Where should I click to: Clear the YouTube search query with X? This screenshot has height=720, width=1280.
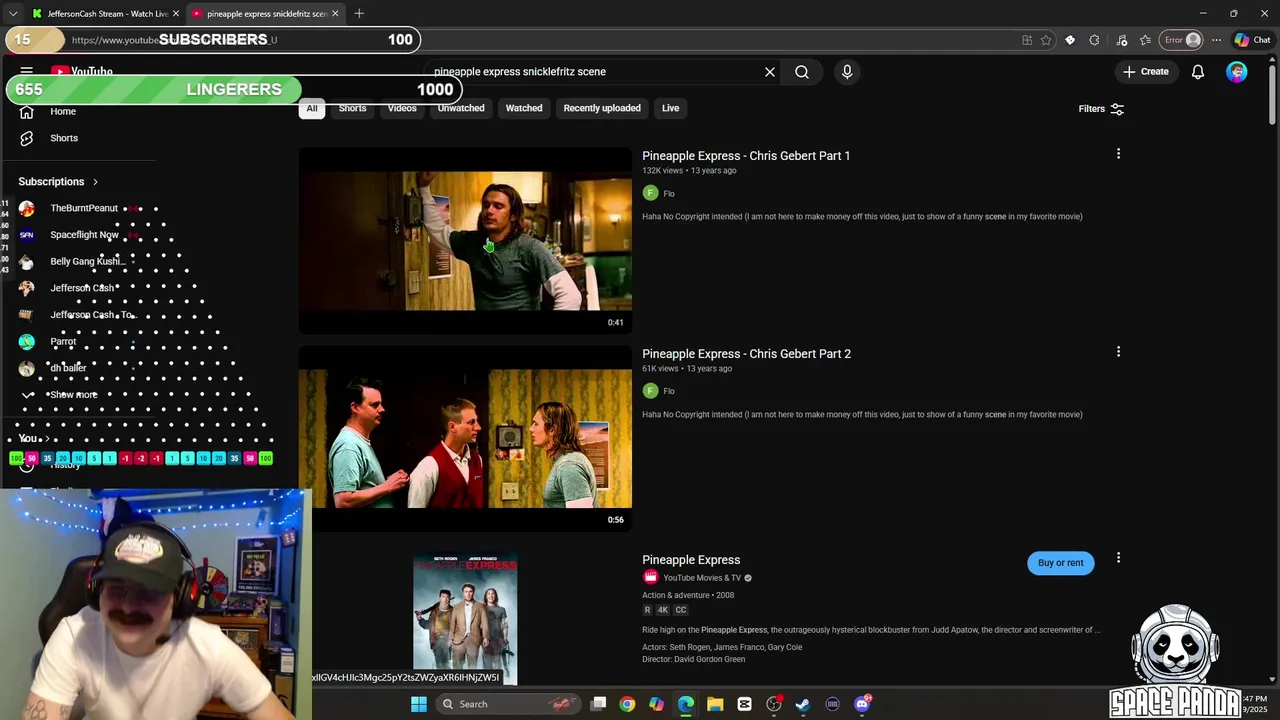(x=770, y=72)
